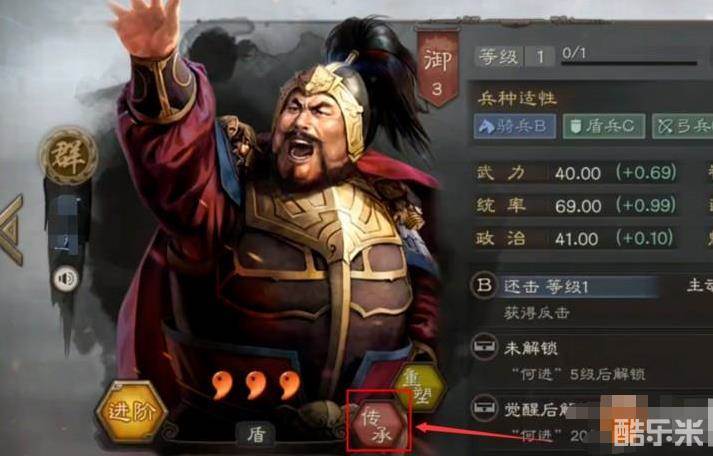Open the B rank 还击 skill icon
The image size is (713, 456).
tap(484, 286)
